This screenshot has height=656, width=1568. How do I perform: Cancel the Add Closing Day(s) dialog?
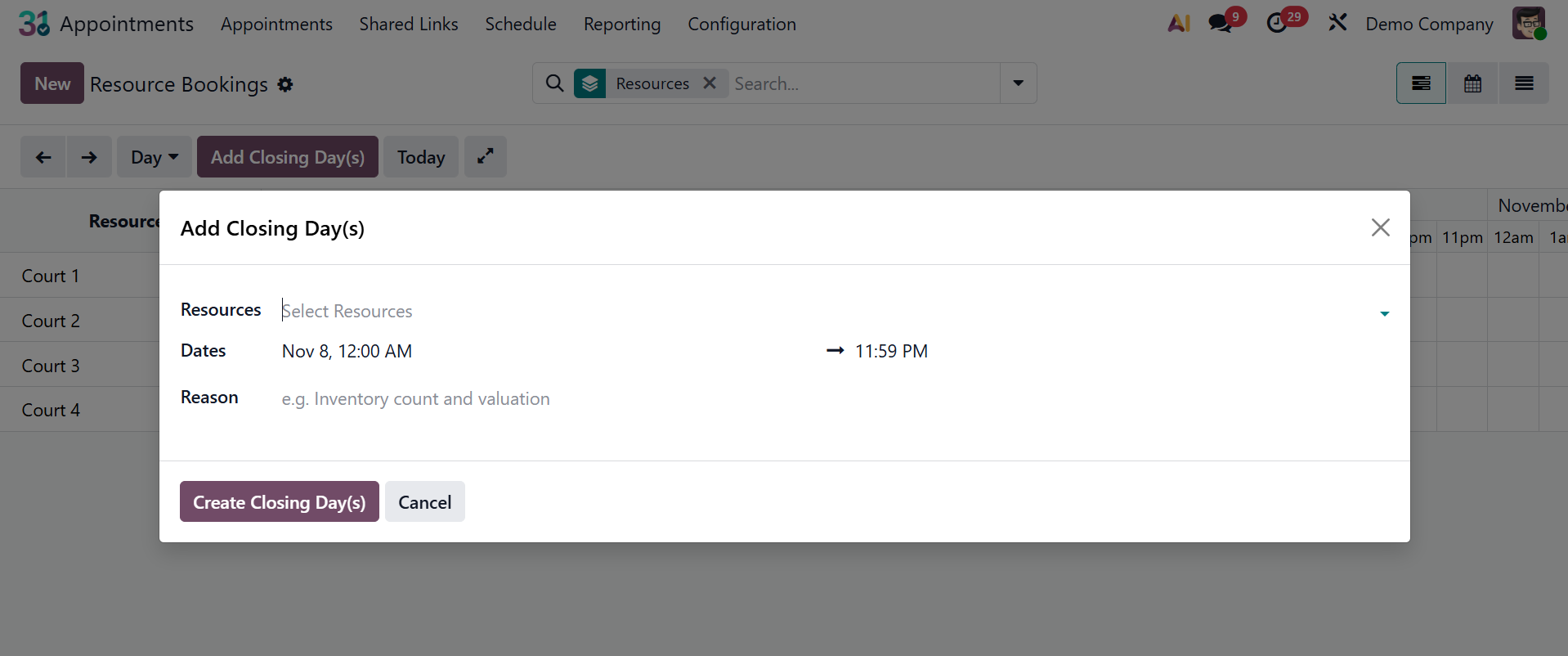tap(425, 502)
